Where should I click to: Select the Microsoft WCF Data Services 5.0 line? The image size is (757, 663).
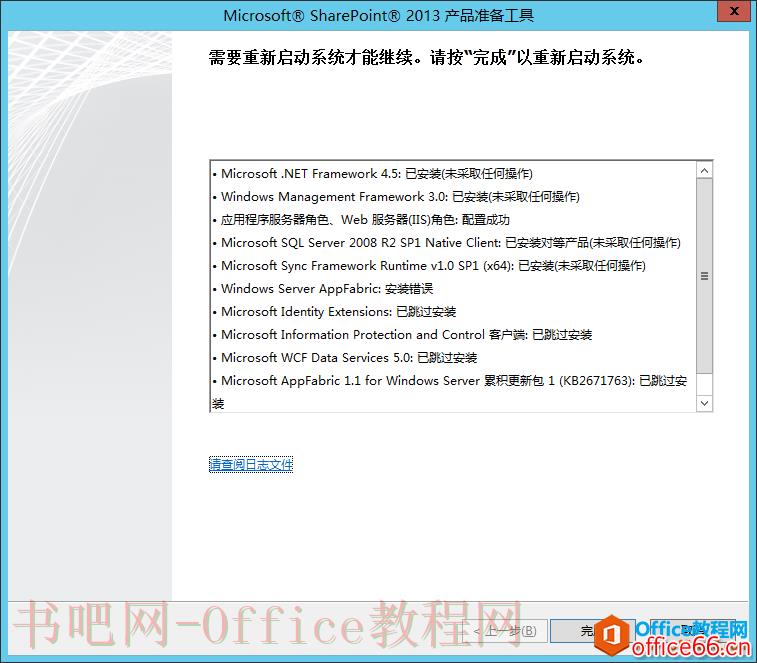pyautogui.click(x=345, y=358)
